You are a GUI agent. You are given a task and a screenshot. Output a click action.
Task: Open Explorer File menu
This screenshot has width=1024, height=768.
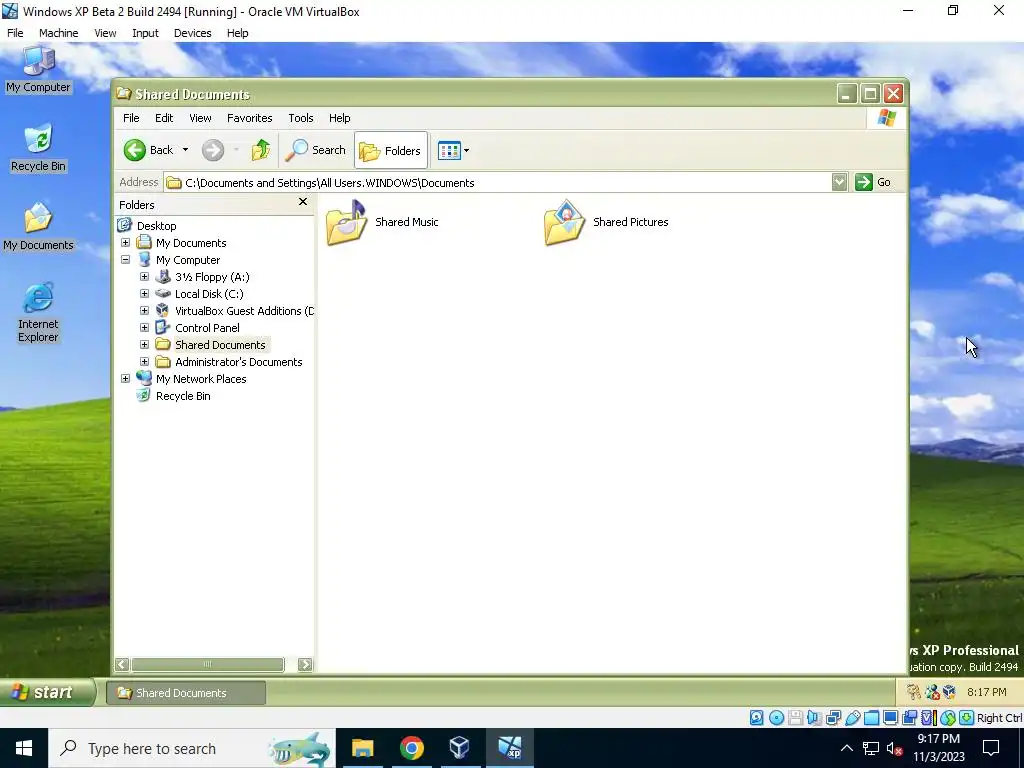point(131,118)
